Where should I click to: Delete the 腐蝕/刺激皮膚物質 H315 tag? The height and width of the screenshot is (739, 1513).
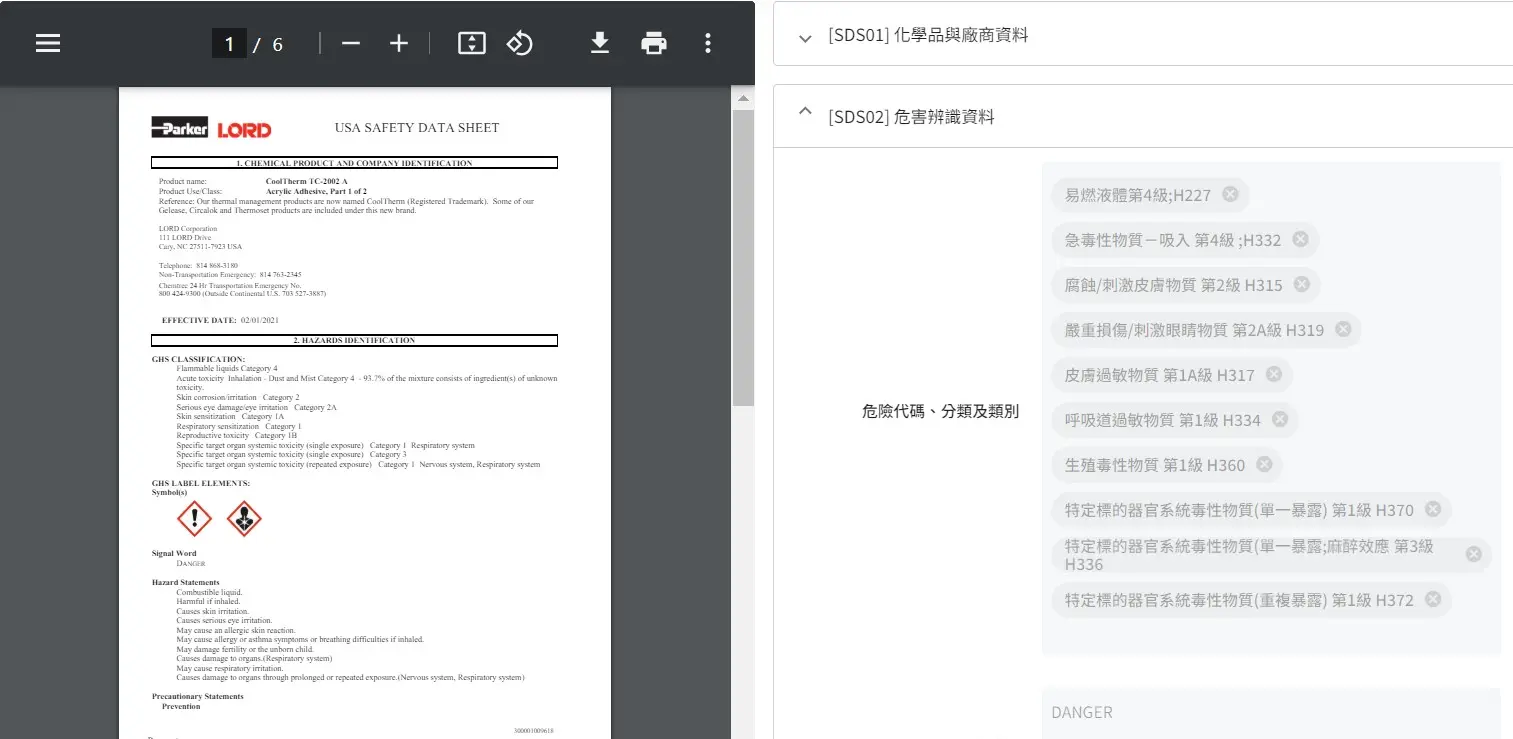point(1302,284)
